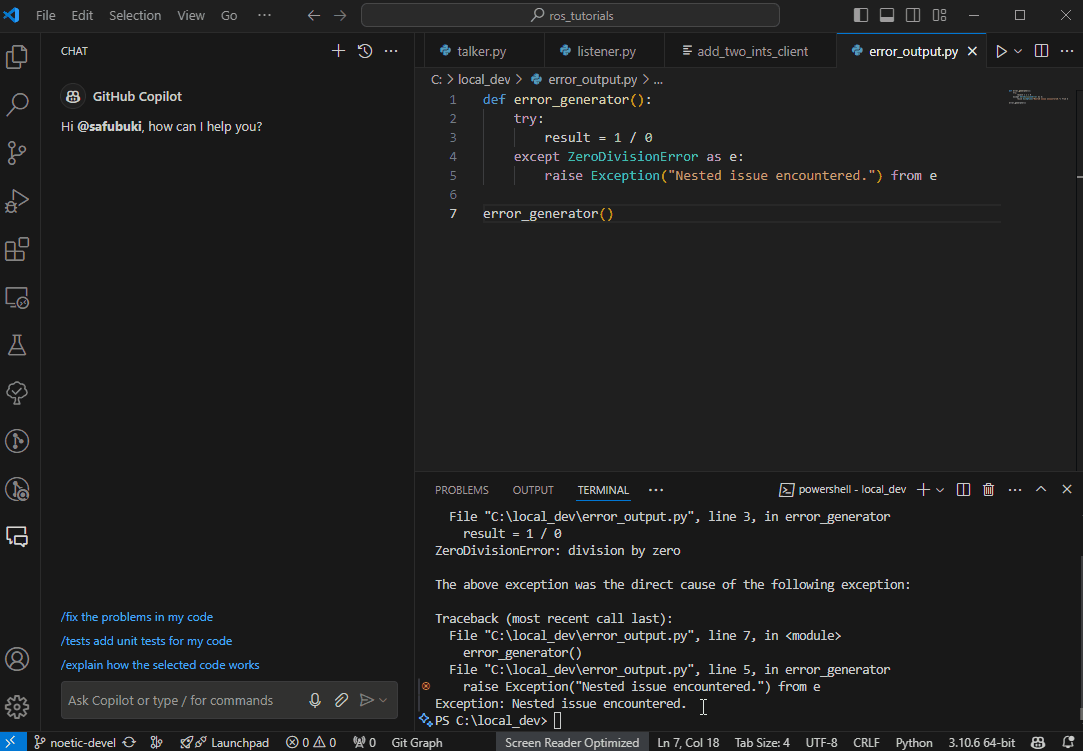Kill terminal with trash icon
Image resolution: width=1083 pixels, height=751 pixels.
[x=988, y=489]
